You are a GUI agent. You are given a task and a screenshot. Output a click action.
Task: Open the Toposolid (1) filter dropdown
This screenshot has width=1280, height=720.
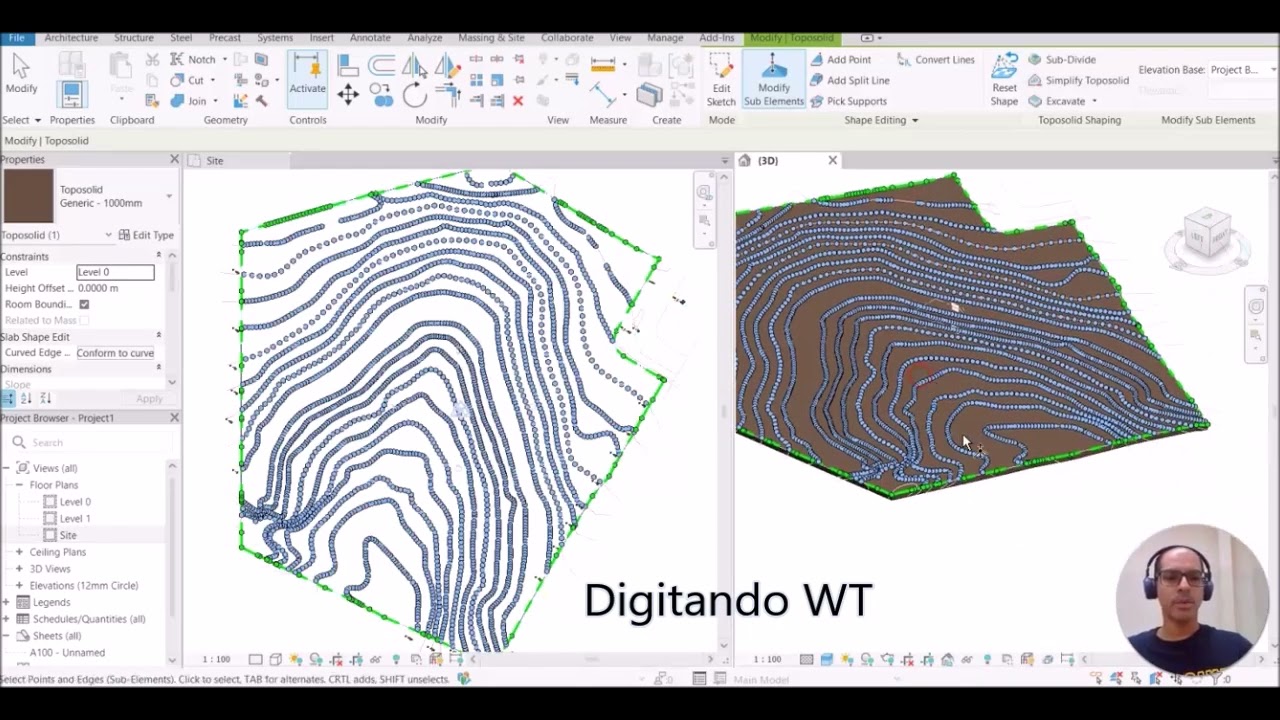108,235
